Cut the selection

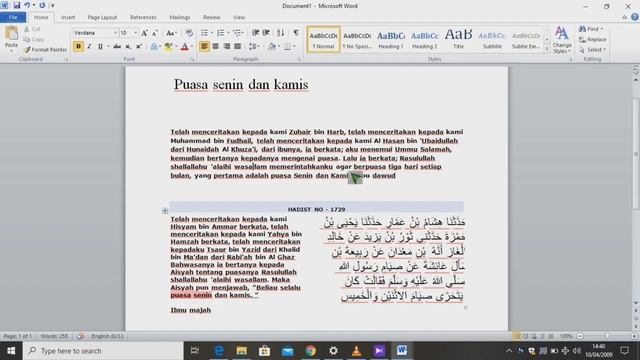(32, 29)
